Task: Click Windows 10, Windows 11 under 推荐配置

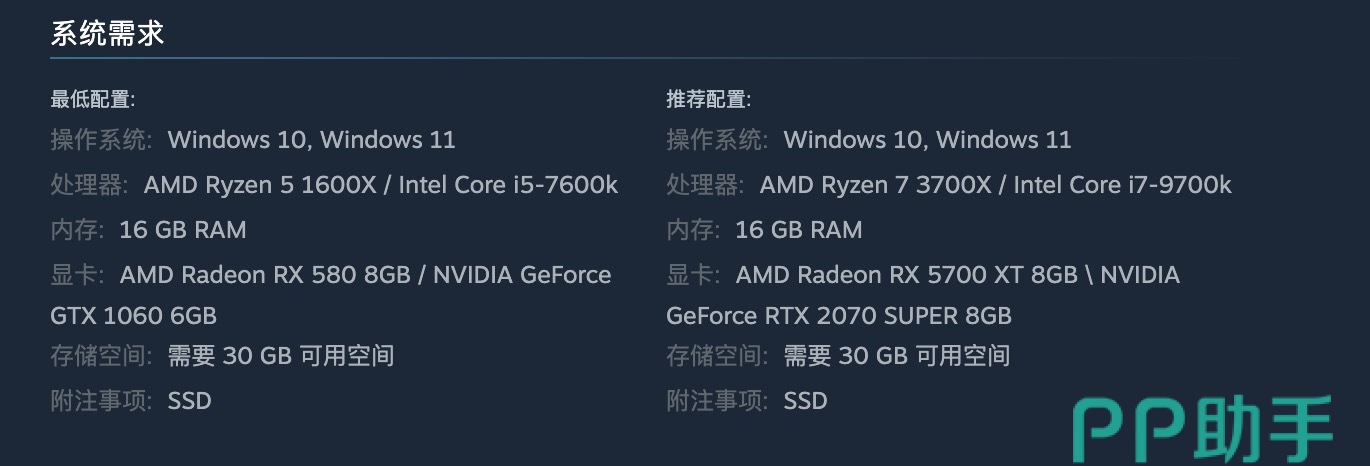Action: click(927, 140)
